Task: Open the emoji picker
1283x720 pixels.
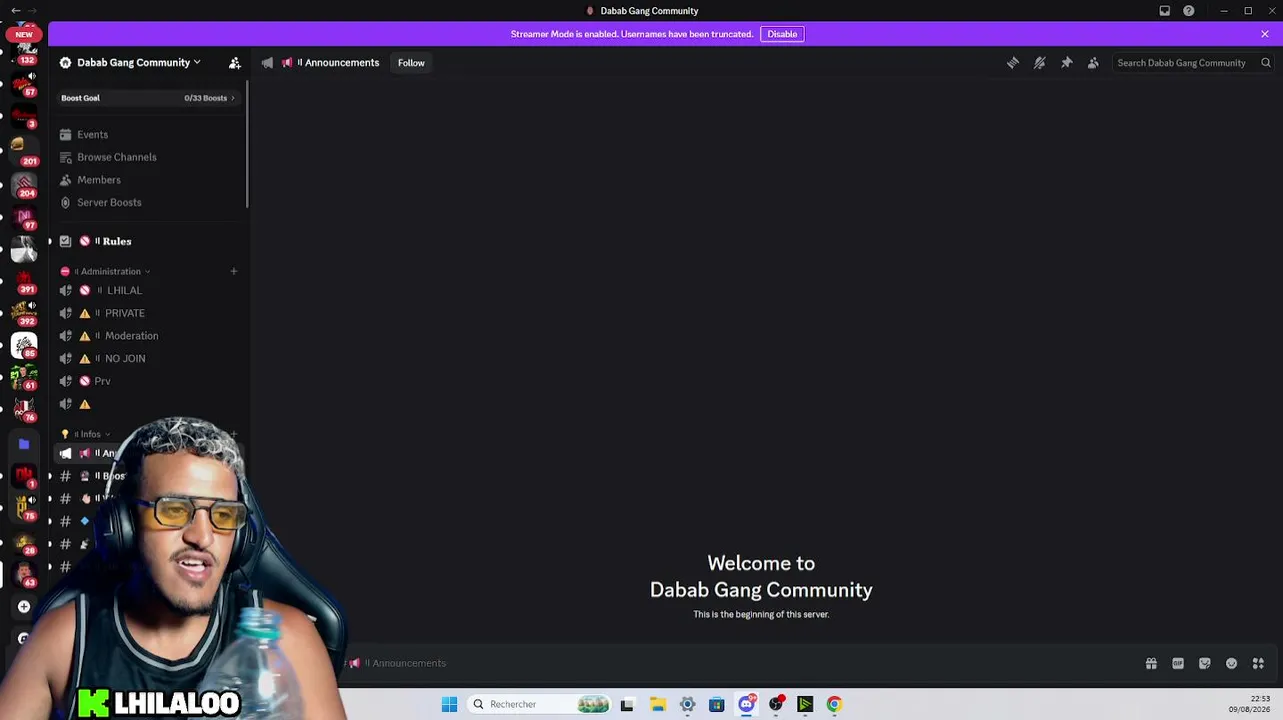Action: (x=1231, y=663)
